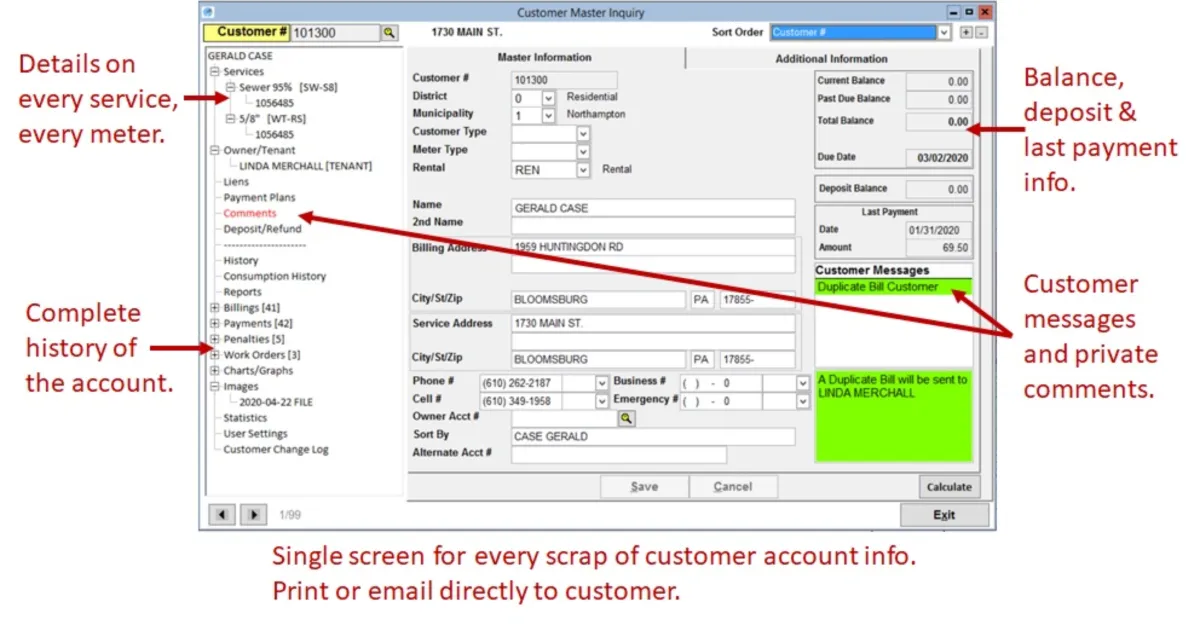This screenshot has width=1200, height=625.
Task: Open the Customer Type dropdown
Action: [584, 134]
